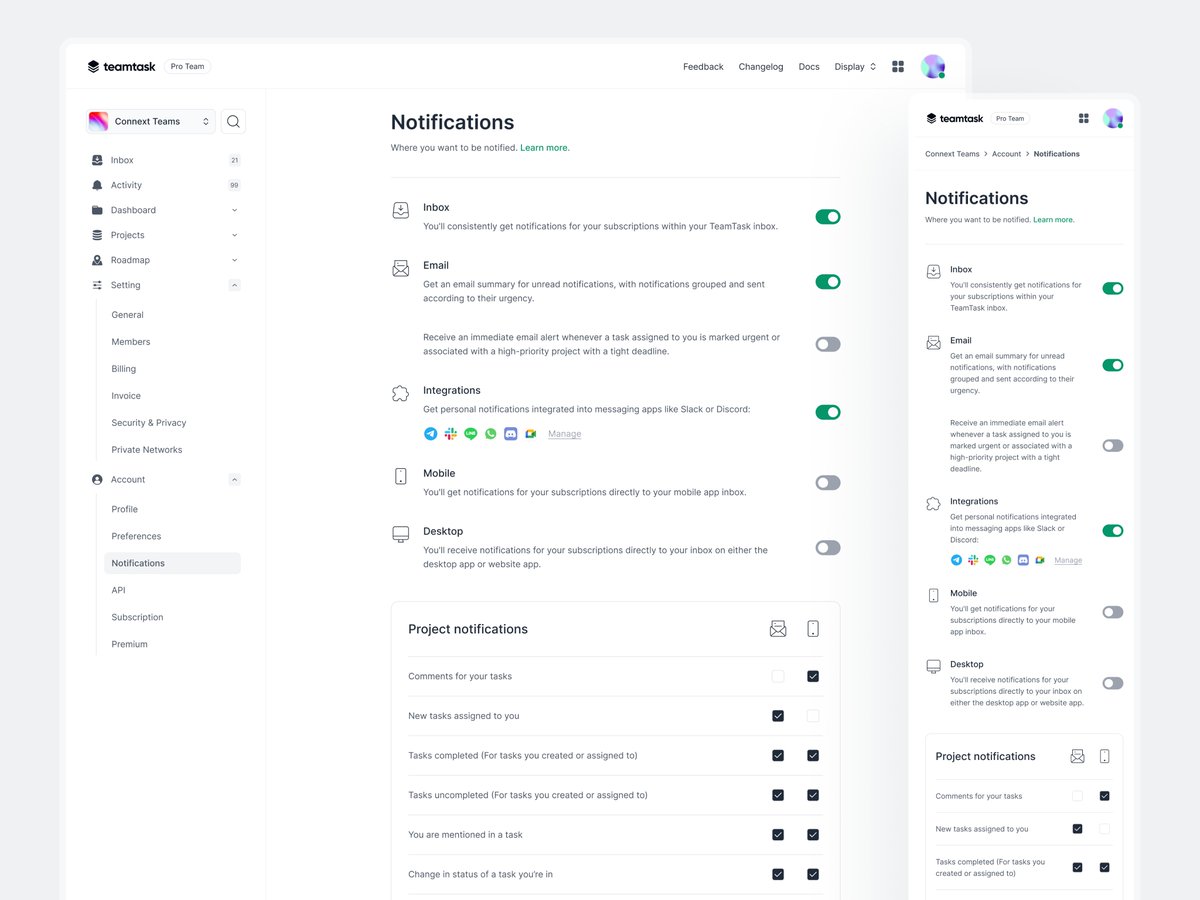Open the user avatar in main header
1200x900 pixels.
933,67
